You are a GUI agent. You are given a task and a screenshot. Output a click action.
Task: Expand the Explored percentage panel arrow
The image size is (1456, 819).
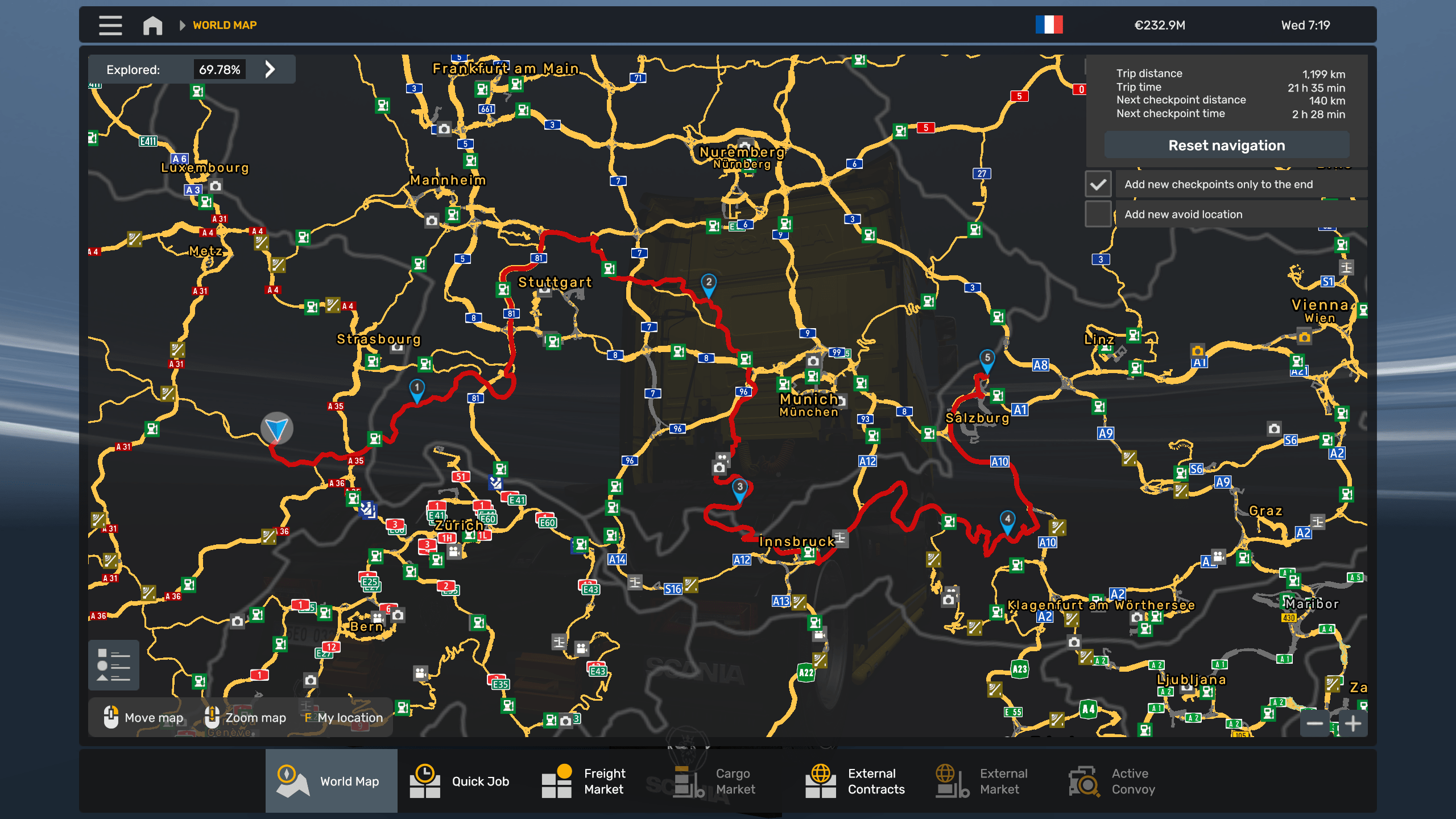[x=270, y=69]
